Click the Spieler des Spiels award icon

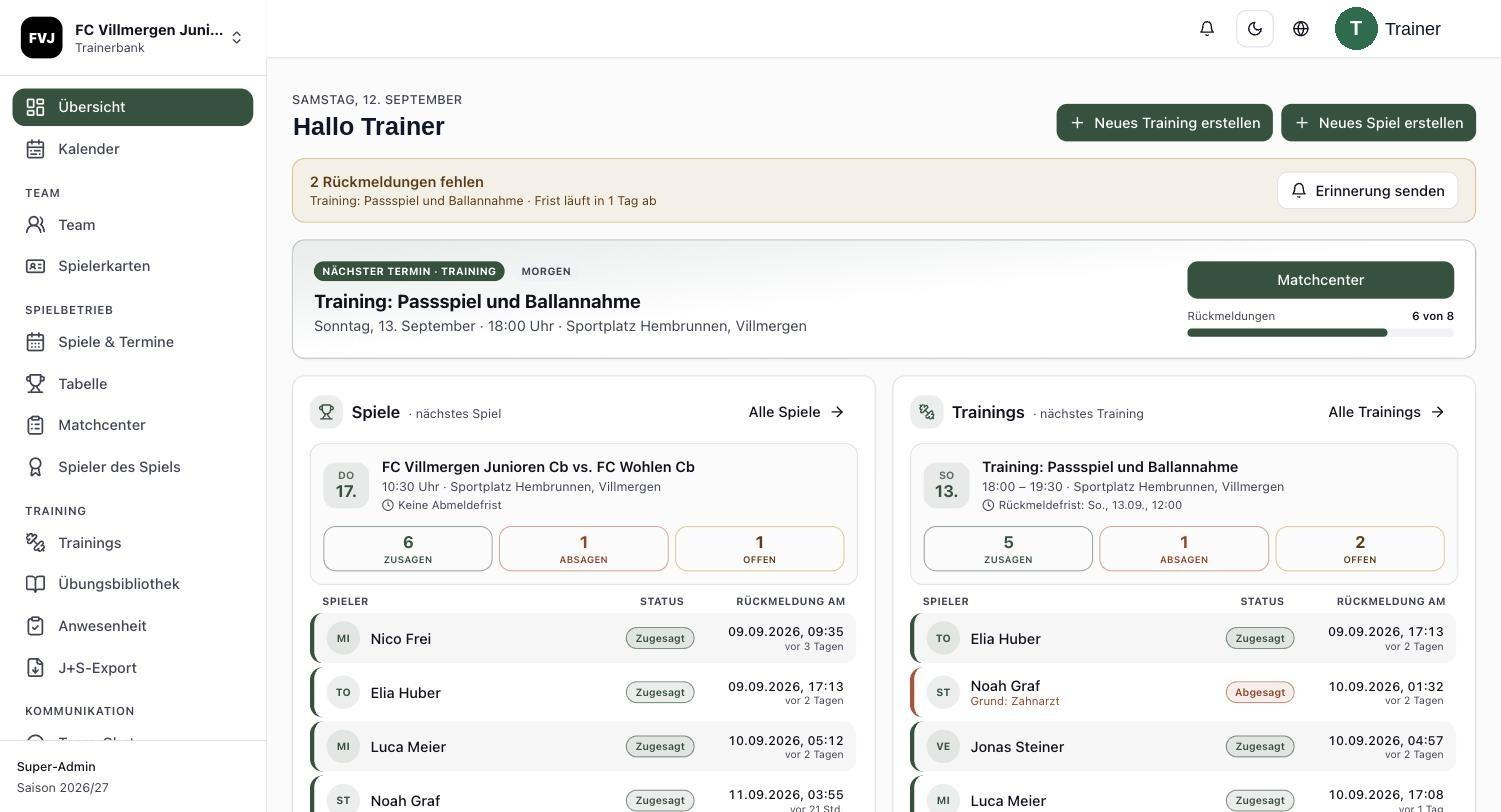coord(35,467)
